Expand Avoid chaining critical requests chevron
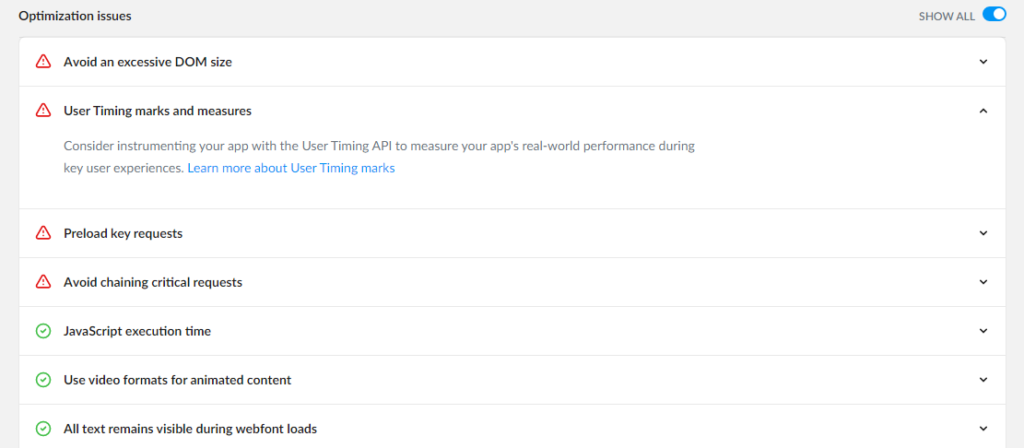The height and width of the screenshot is (448, 1024). tap(984, 282)
